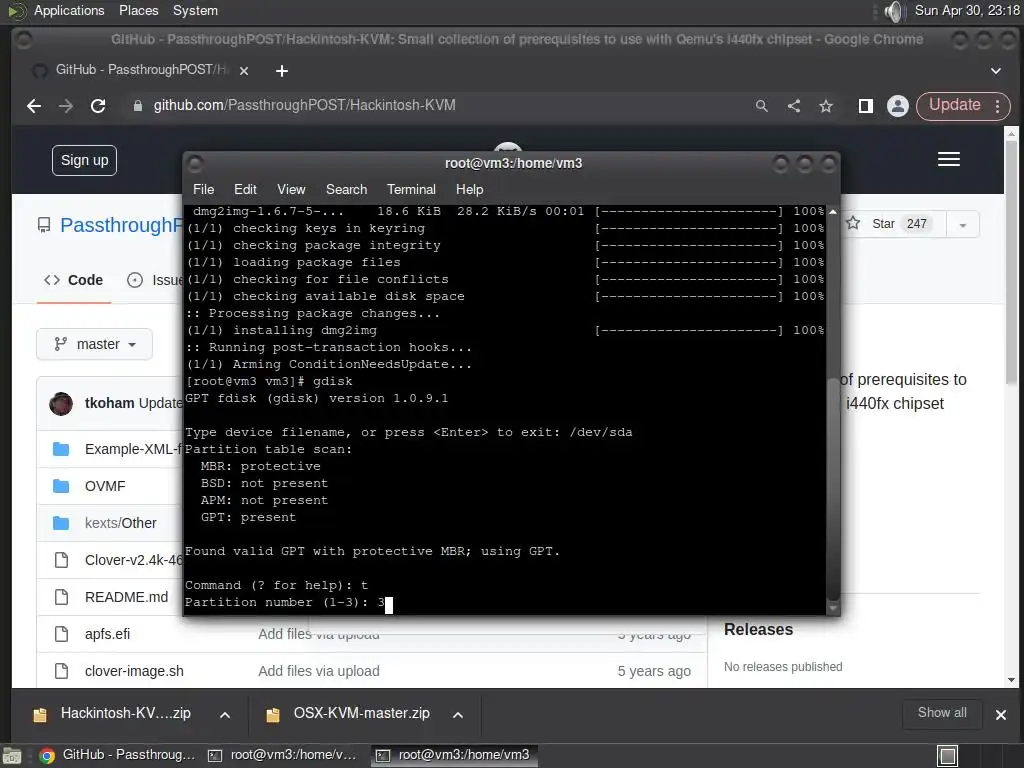Screen dimensions: 1024x768
Task: Click the volume speaker icon
Action: point(893,11)
